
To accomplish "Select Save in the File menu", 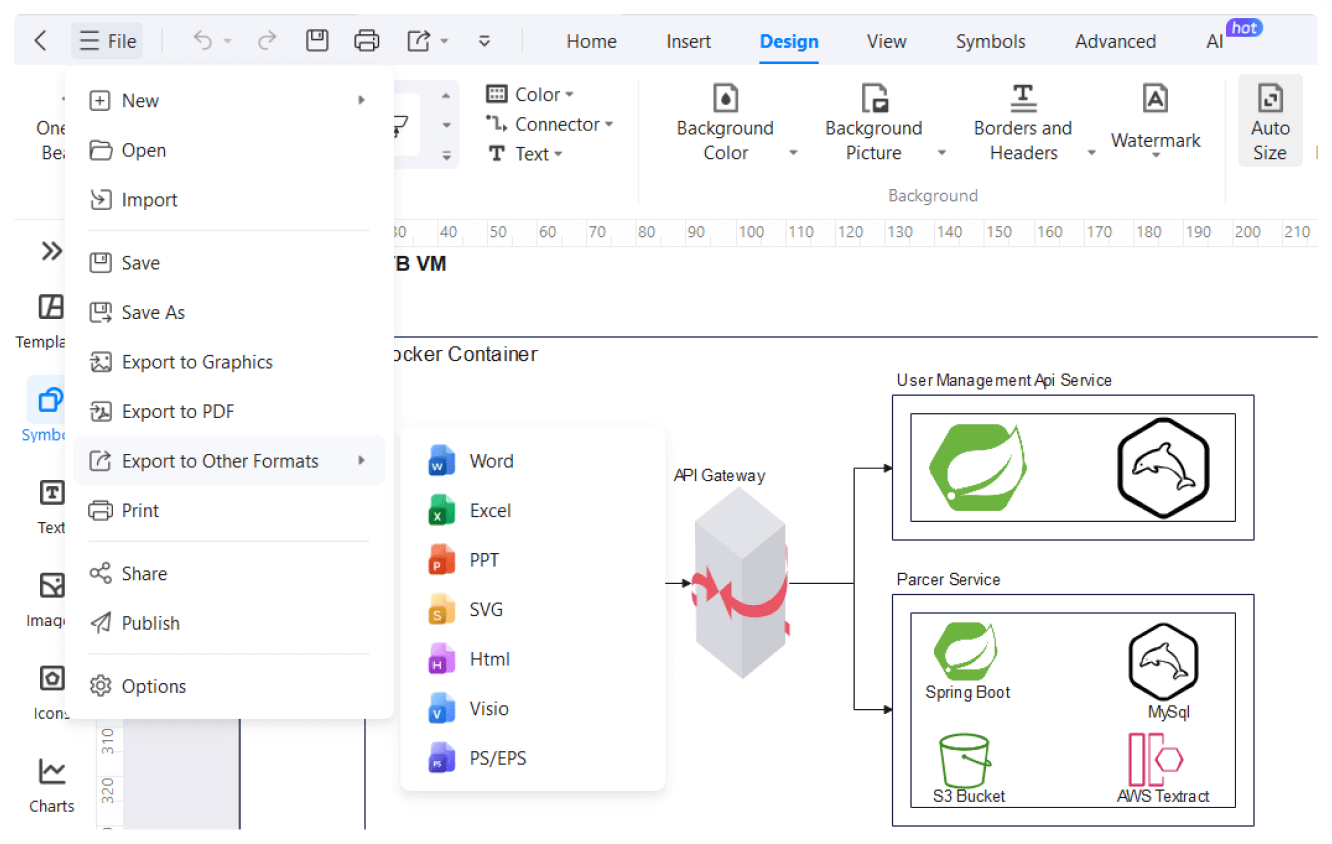I will click(229, 263).
